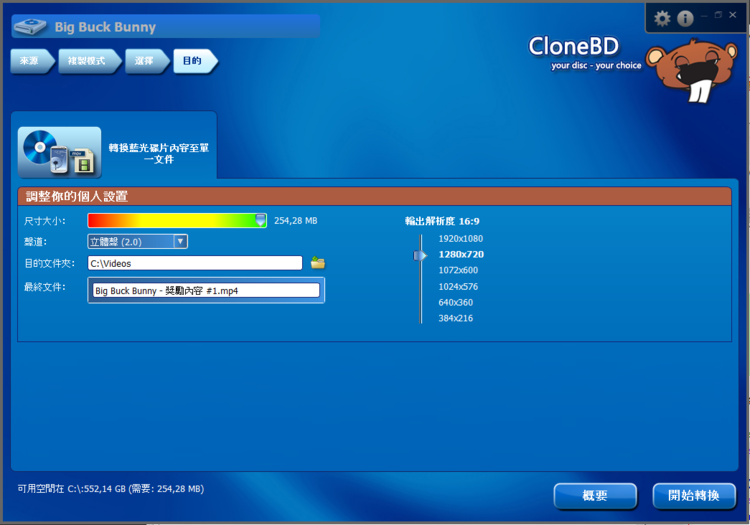Image resolution: width=750 pixels, height=525 pixels.
Task: Select 1072x600 output resolution
Action: click(458, 270)
